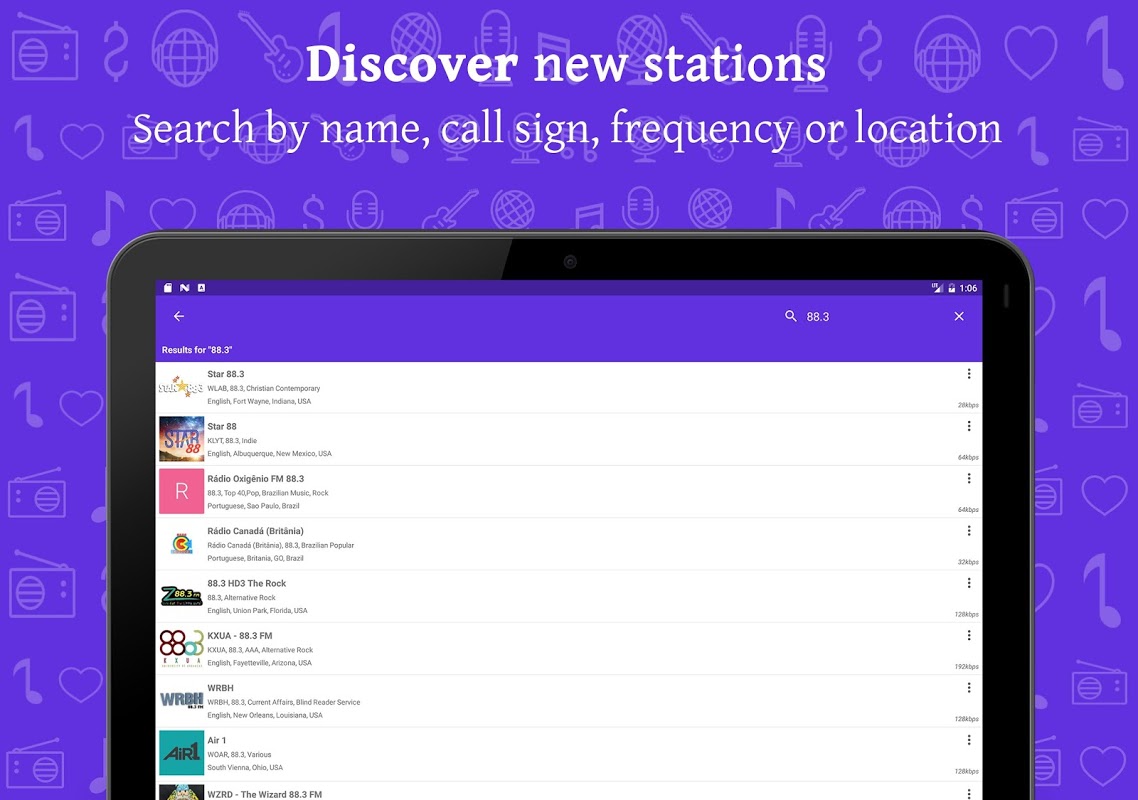Click 'English, Fort Wayne, Indiana, USA' text
1138x800 pixels.
click(x=259, y=401)
